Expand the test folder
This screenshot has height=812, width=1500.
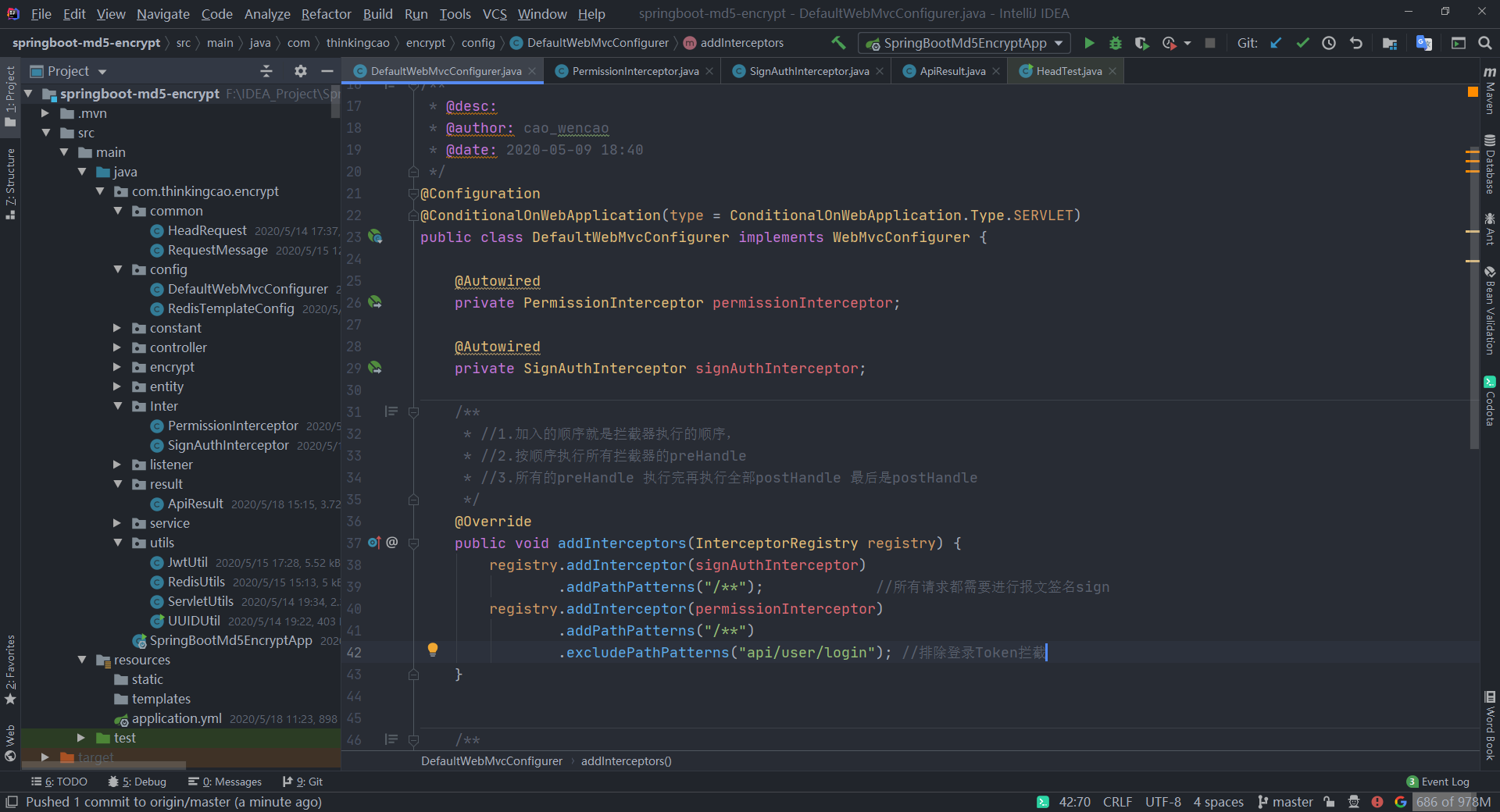[81, 738]
